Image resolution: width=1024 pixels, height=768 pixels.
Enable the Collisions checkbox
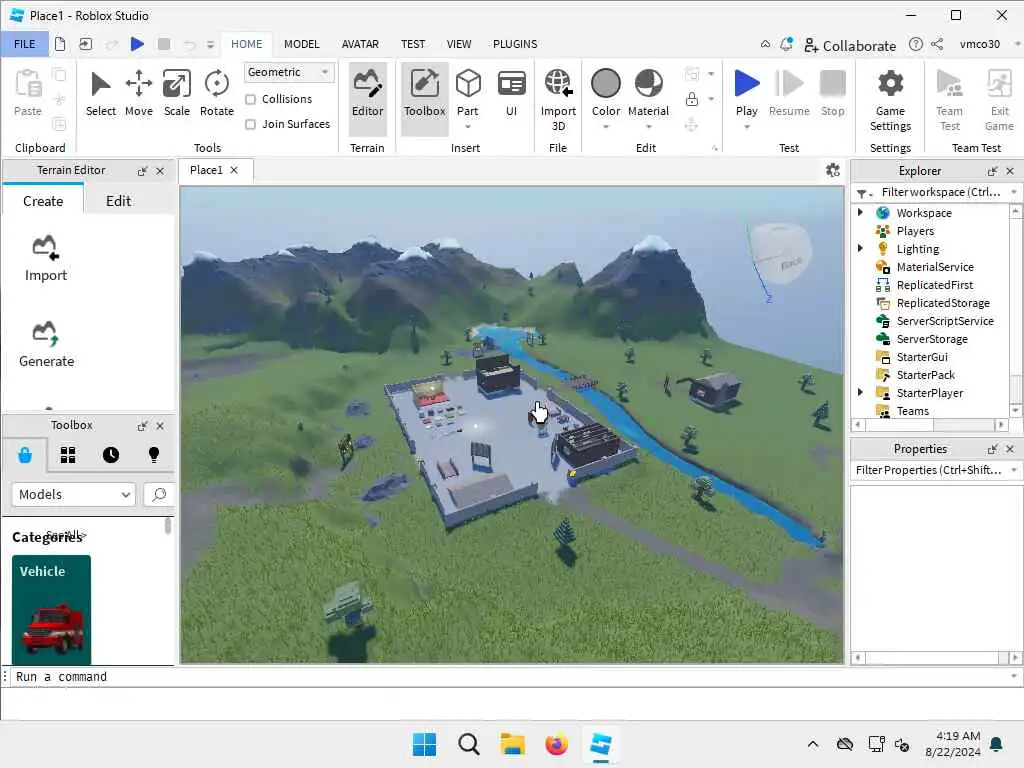[250, 99]
